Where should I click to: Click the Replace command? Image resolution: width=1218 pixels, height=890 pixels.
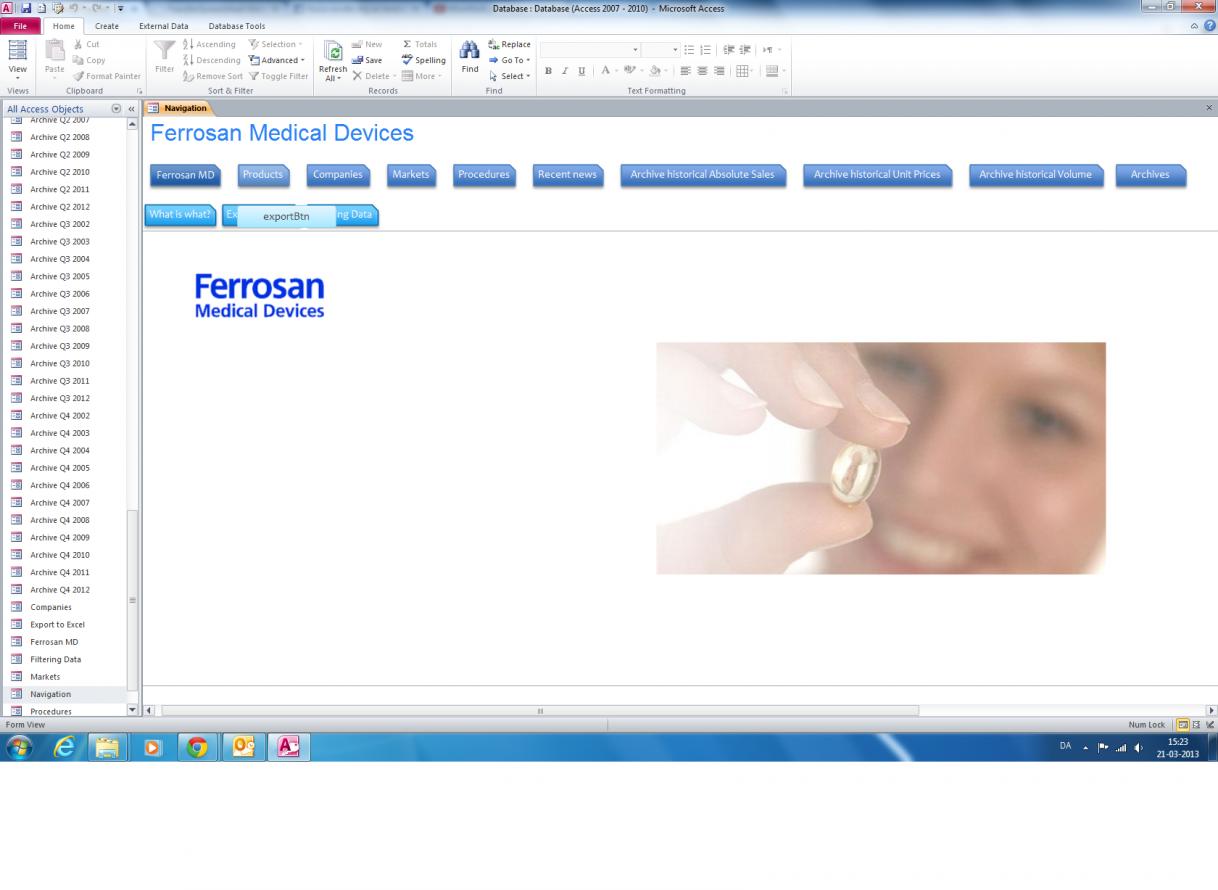coord(510,44)
